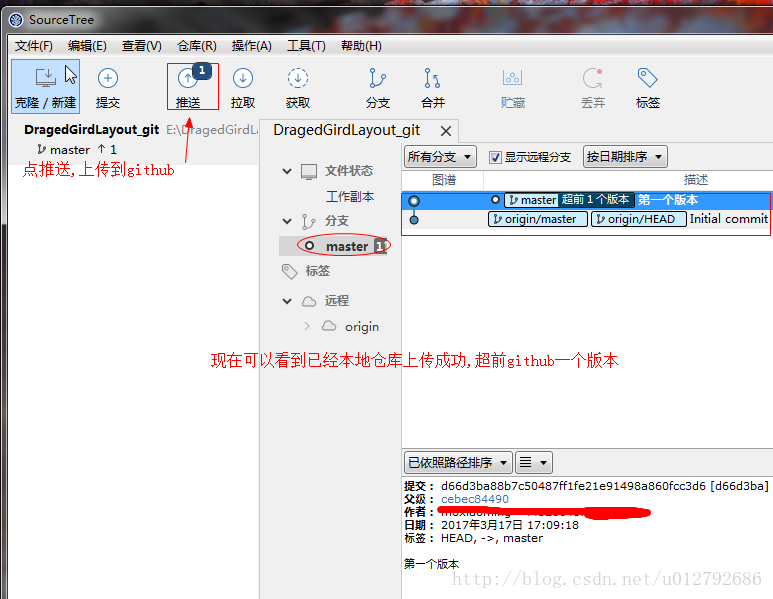
Task: Click the Graph (图谱) column header
Action: (443, 180)
